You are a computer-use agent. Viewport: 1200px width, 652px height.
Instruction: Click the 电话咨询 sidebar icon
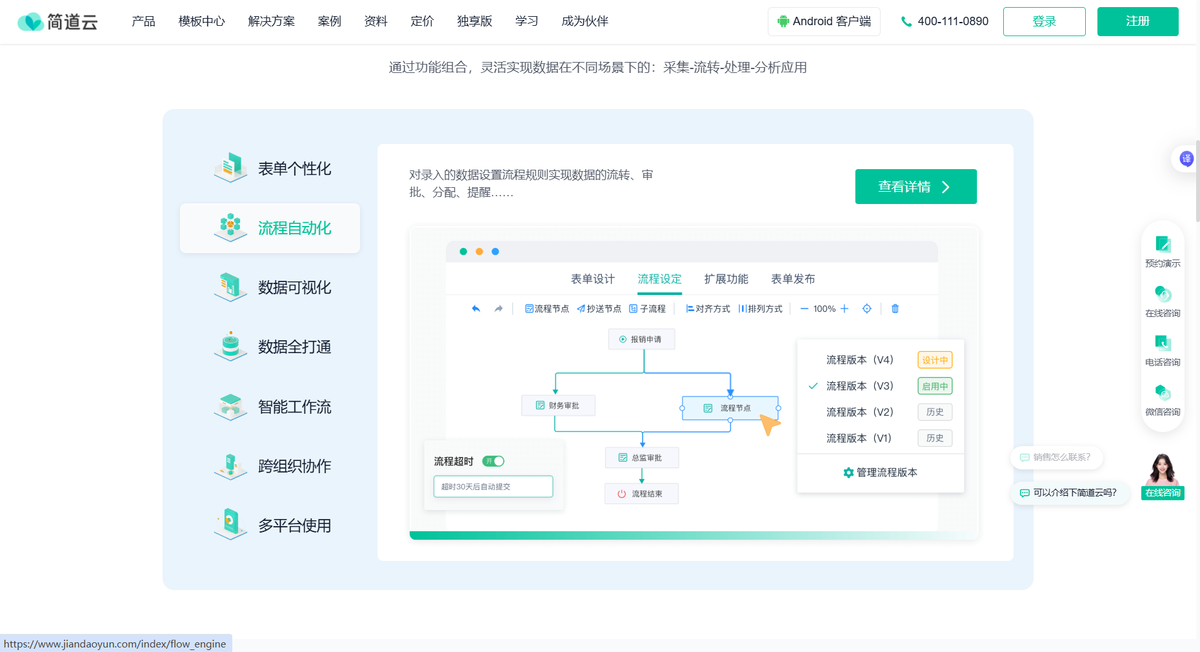(1162, 342)
